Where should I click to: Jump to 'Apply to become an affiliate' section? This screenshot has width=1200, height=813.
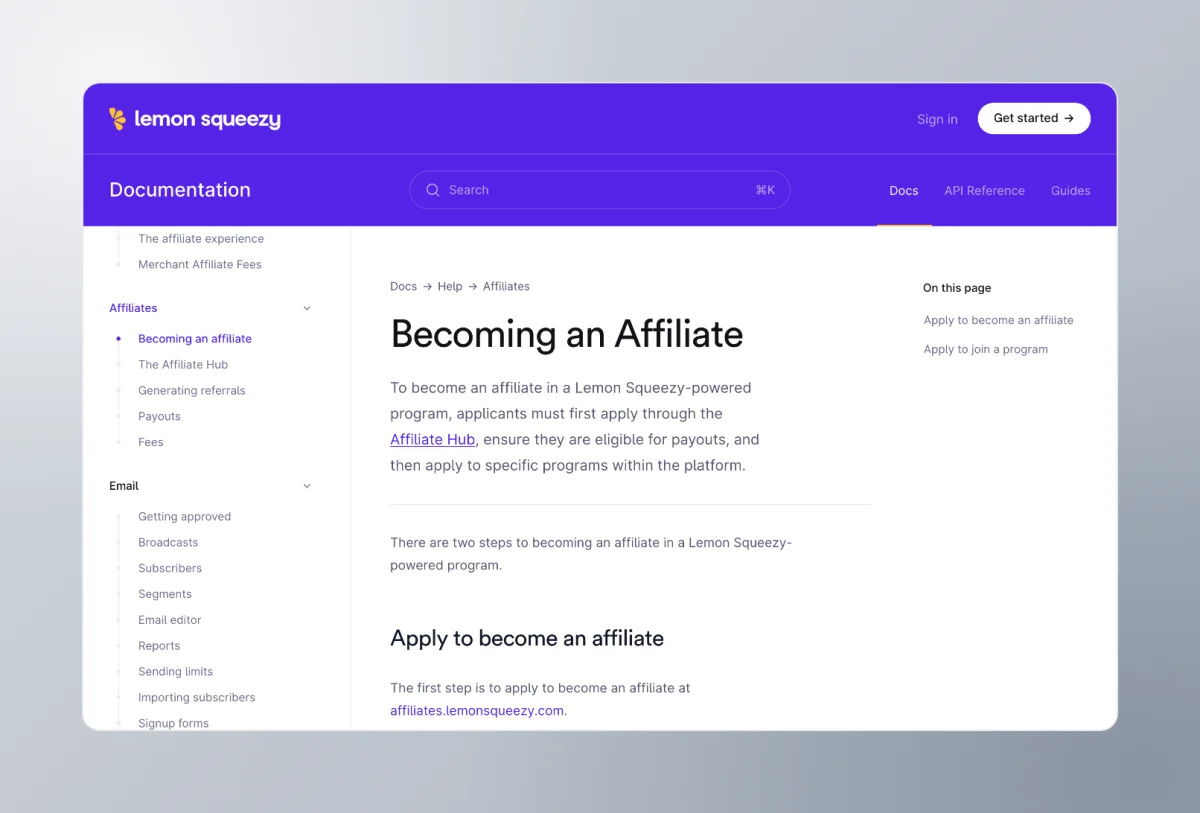[x=998, y=320]
